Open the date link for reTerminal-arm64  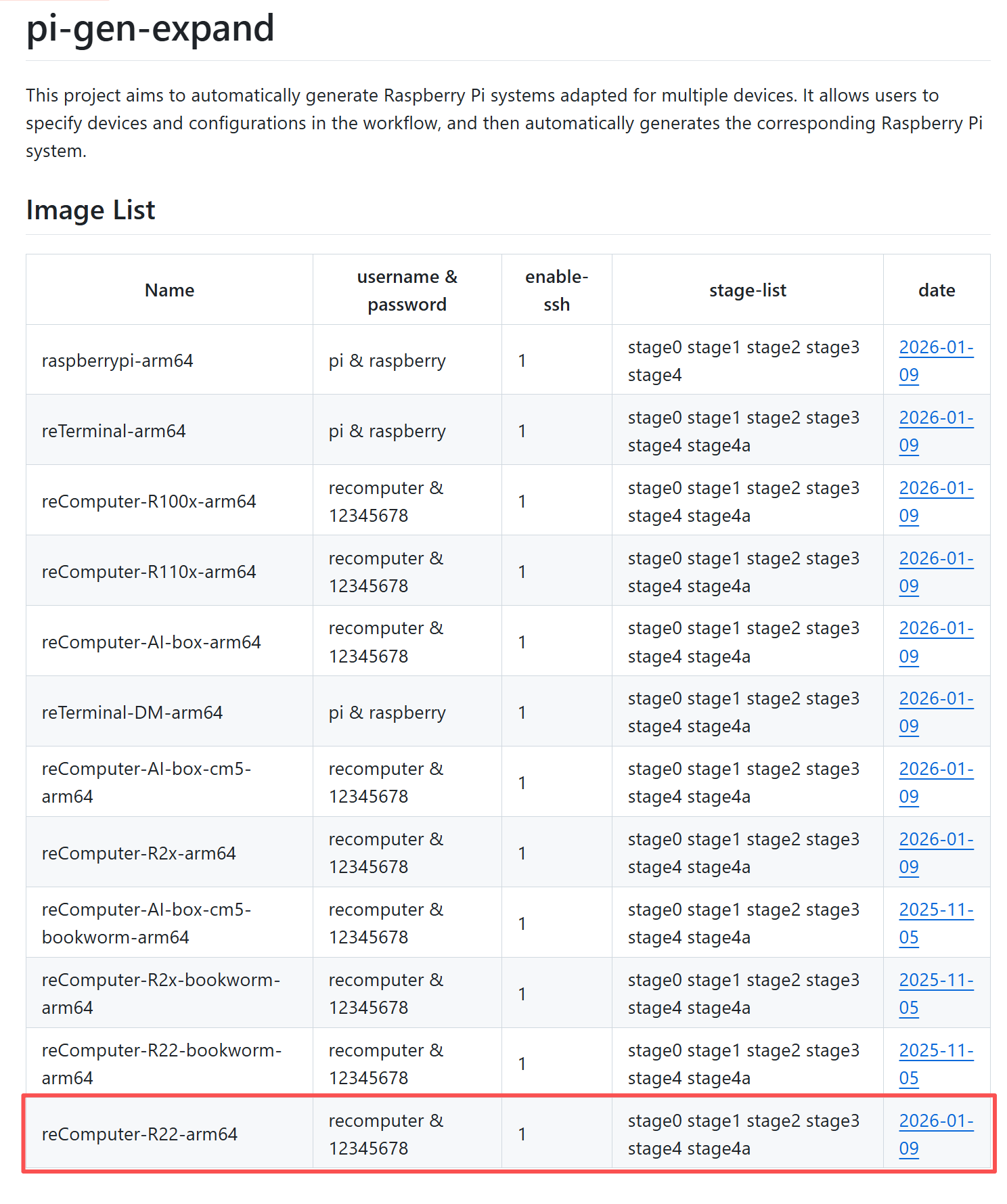(x=935, y=418)
